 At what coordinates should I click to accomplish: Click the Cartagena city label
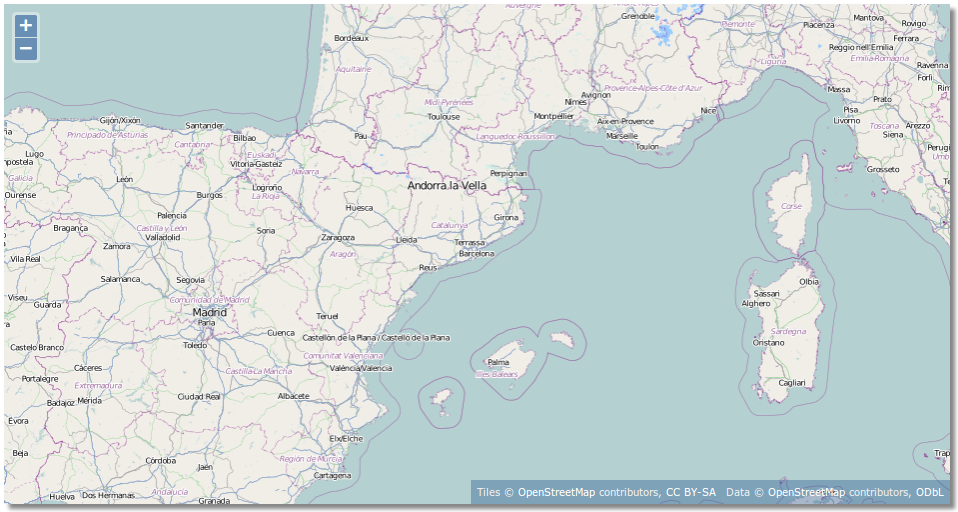(332, 475)
